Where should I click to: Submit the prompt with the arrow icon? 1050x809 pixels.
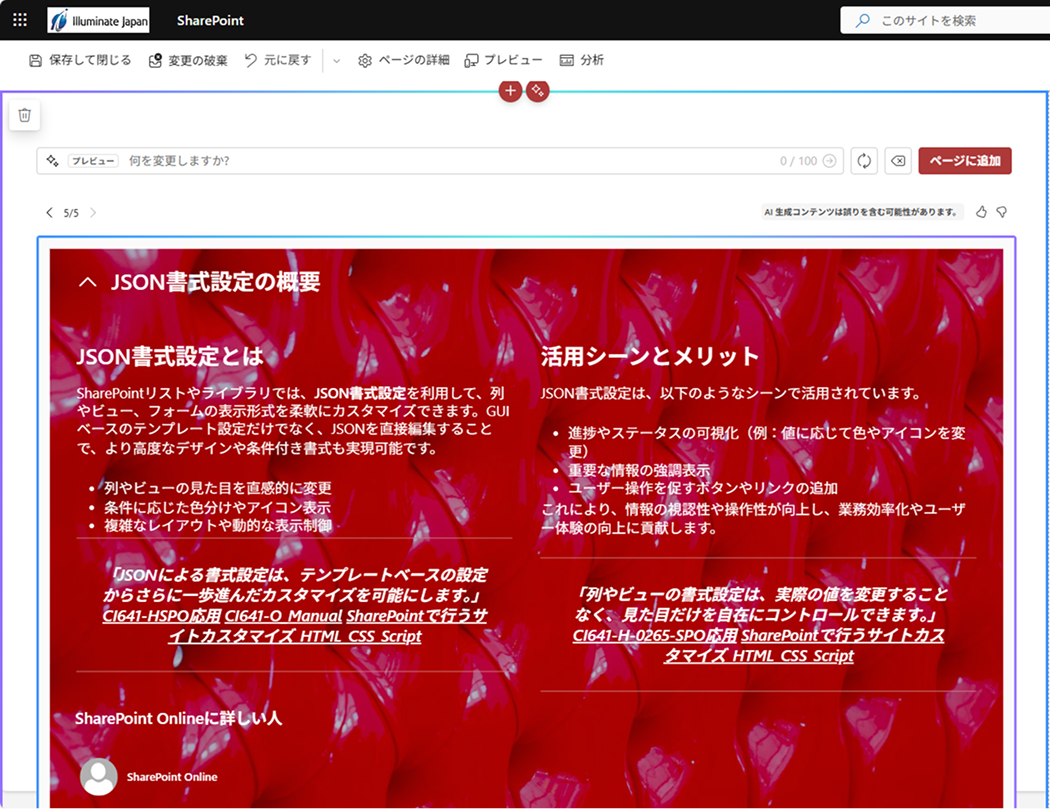[829, 161]
